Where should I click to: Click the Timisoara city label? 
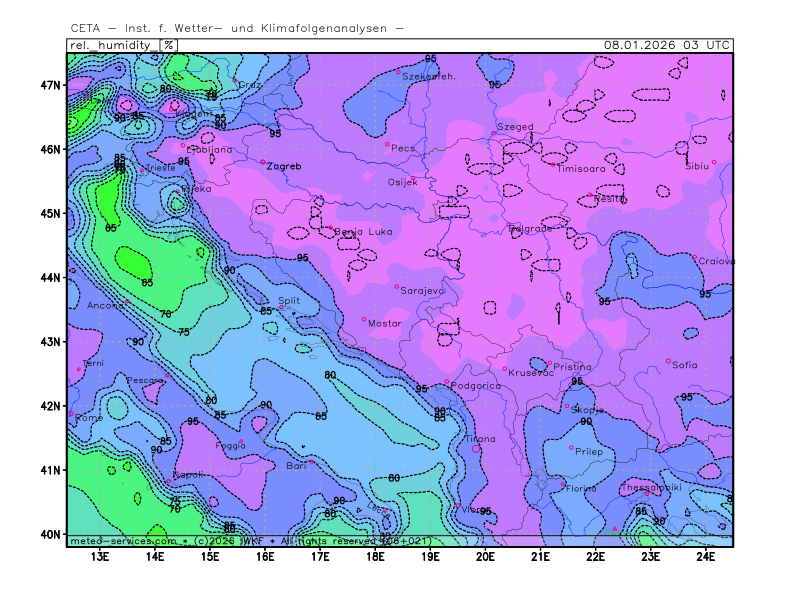coord(581,168)
